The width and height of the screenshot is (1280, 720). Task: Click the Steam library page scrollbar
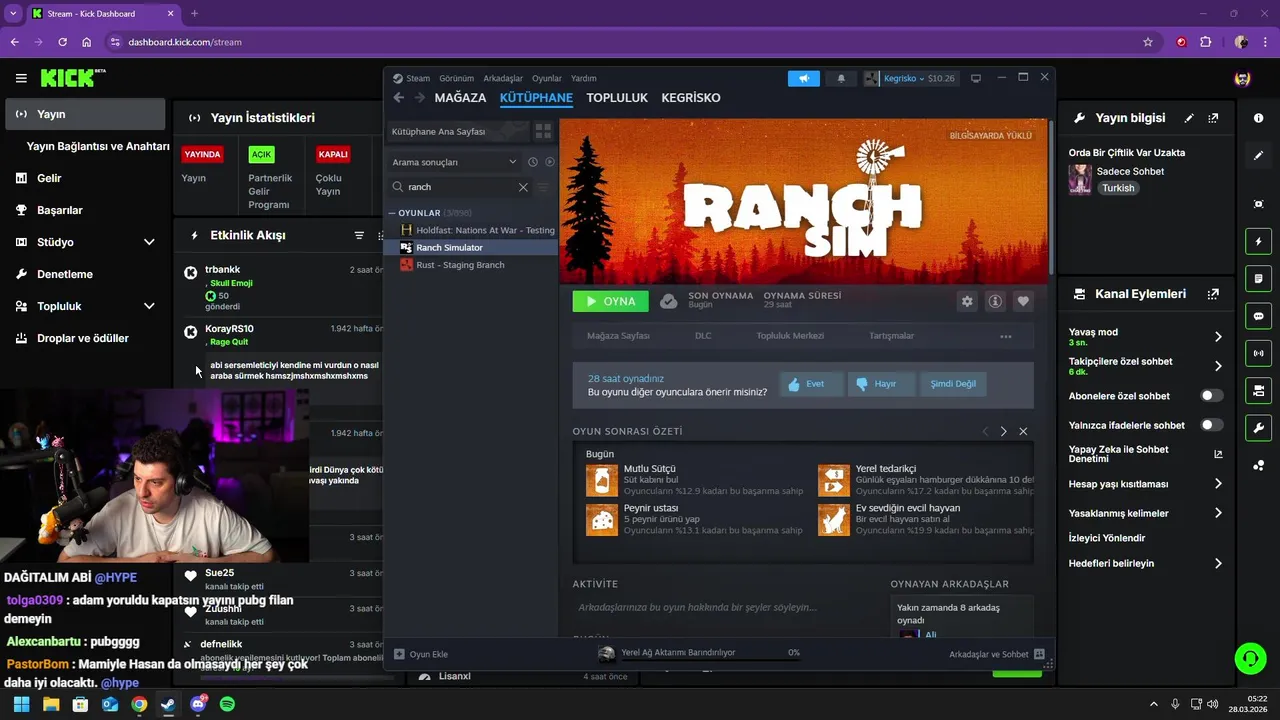(x=1050, y=200)
